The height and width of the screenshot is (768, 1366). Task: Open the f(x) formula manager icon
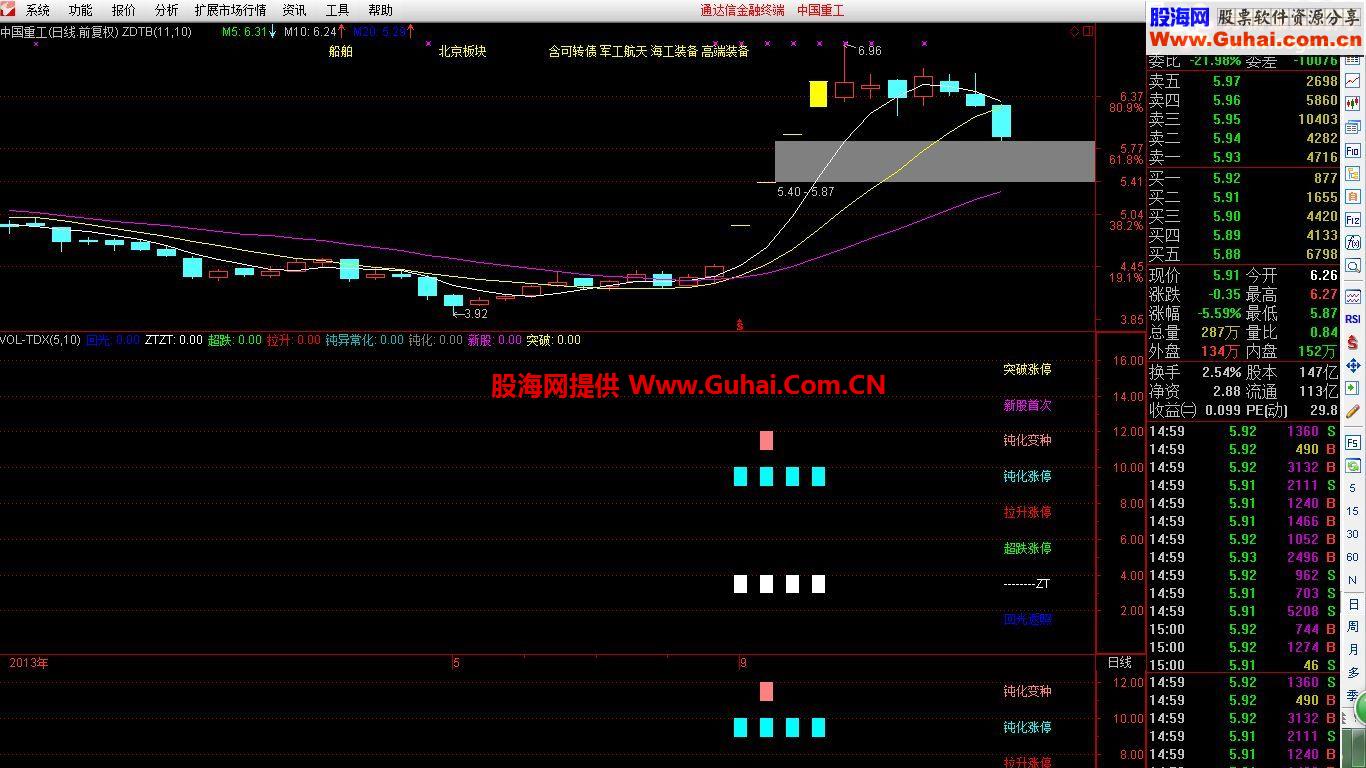point(1353,243)
